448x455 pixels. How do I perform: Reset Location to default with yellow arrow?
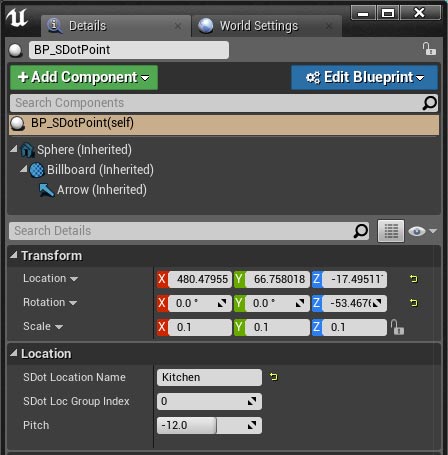[x=414, y=279]
